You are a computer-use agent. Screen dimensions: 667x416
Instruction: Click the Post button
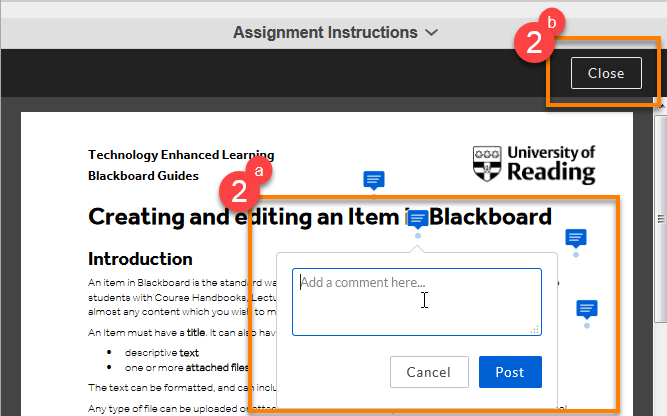tap(510, 372)
